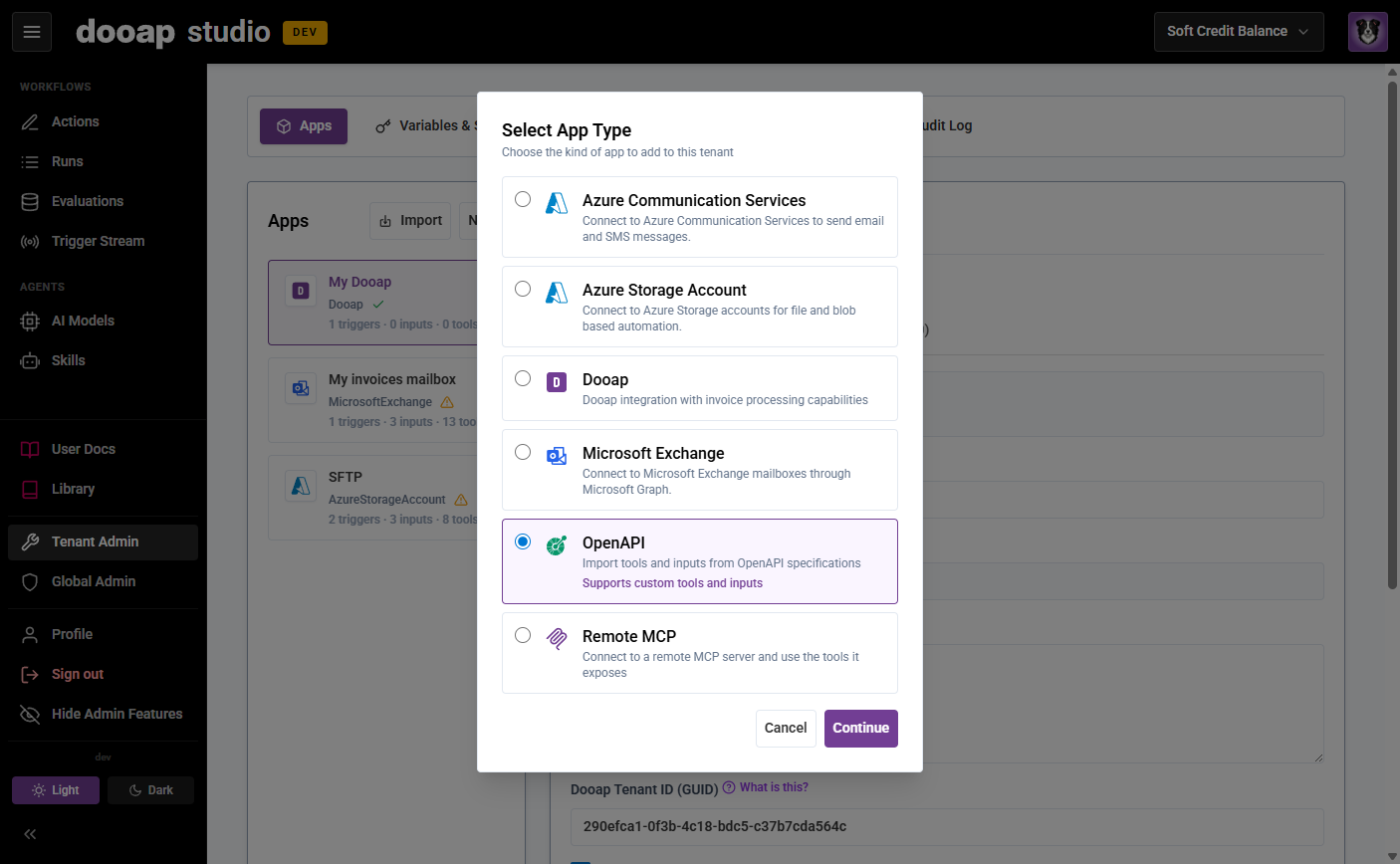The width and height of the screenshot is (1400, 864).
Task: Click the Tenant Admin wrench icon
Action: pos(30,541)
